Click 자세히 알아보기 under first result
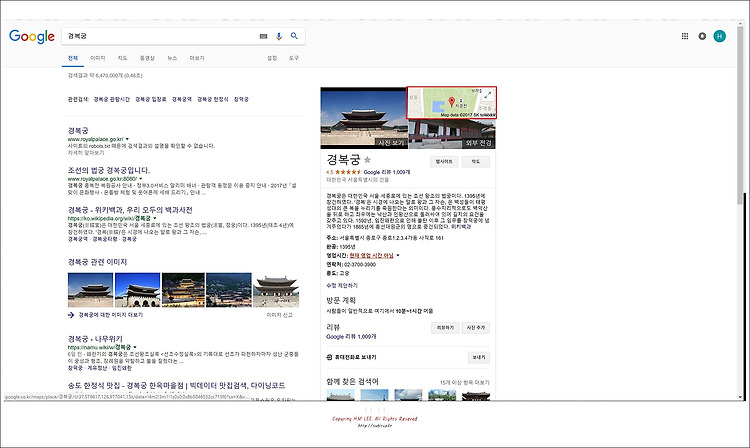Viewport: 750px width, 448px height. (86, 153)
